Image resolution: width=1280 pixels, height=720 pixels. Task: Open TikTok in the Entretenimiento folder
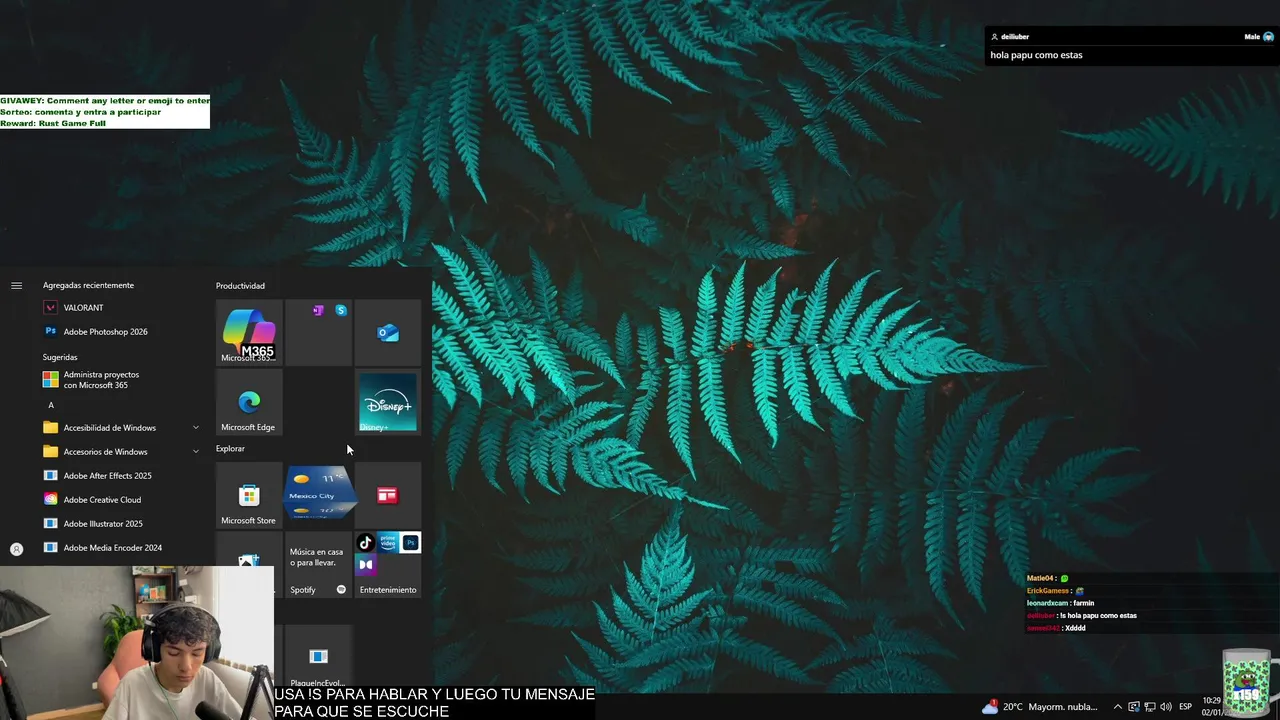tap(365, 543)
